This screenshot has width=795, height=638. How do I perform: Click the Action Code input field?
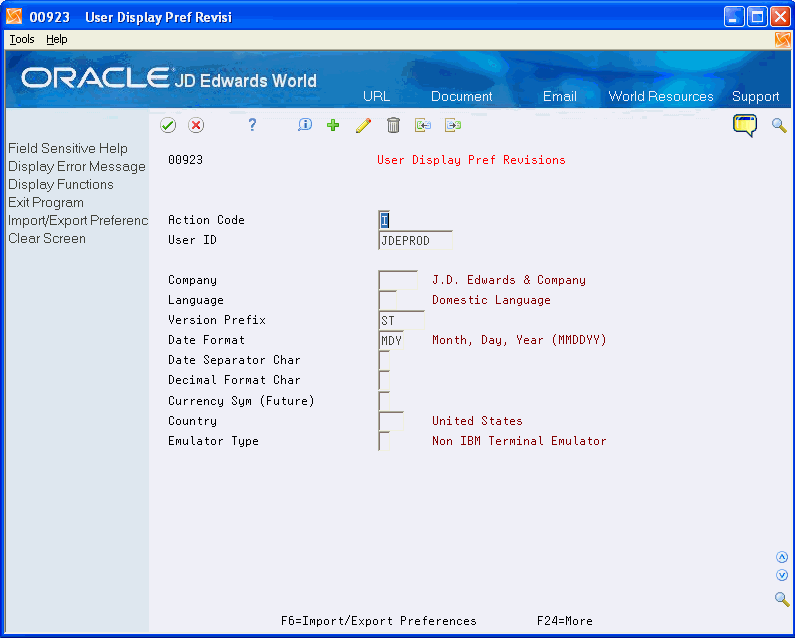click(384, 220)
